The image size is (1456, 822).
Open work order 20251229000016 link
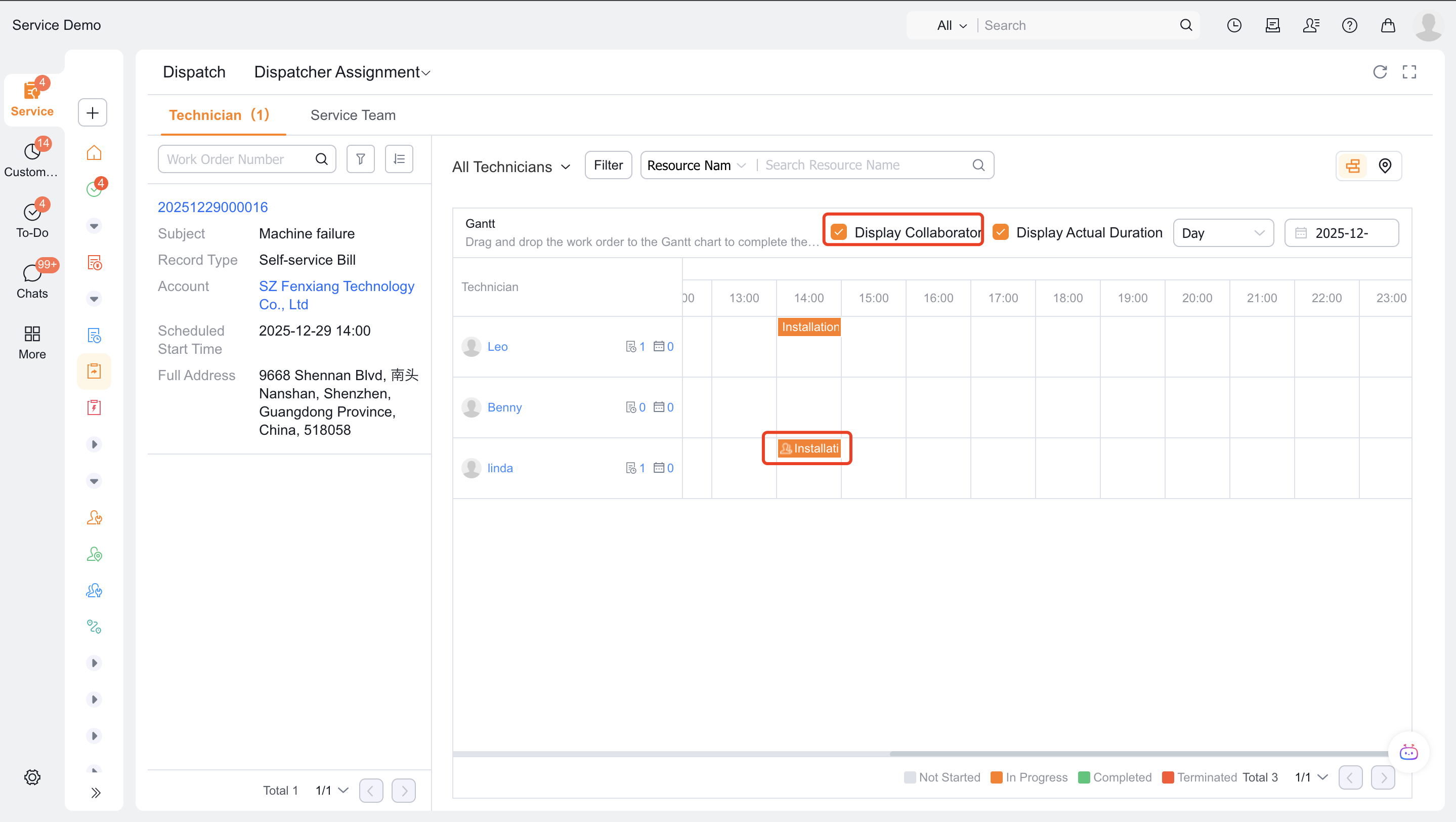(x=212, y=207)
